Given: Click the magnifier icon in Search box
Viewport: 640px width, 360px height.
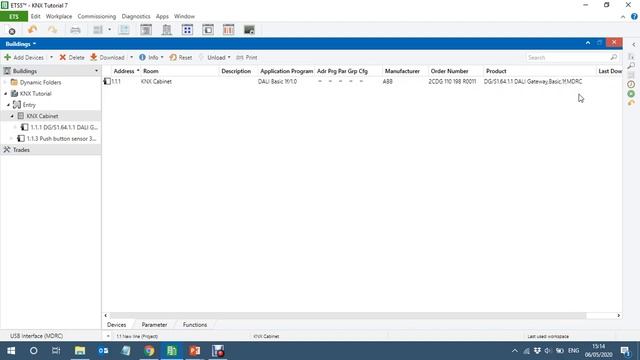Looking at the screenshot, I should (613, 58).
